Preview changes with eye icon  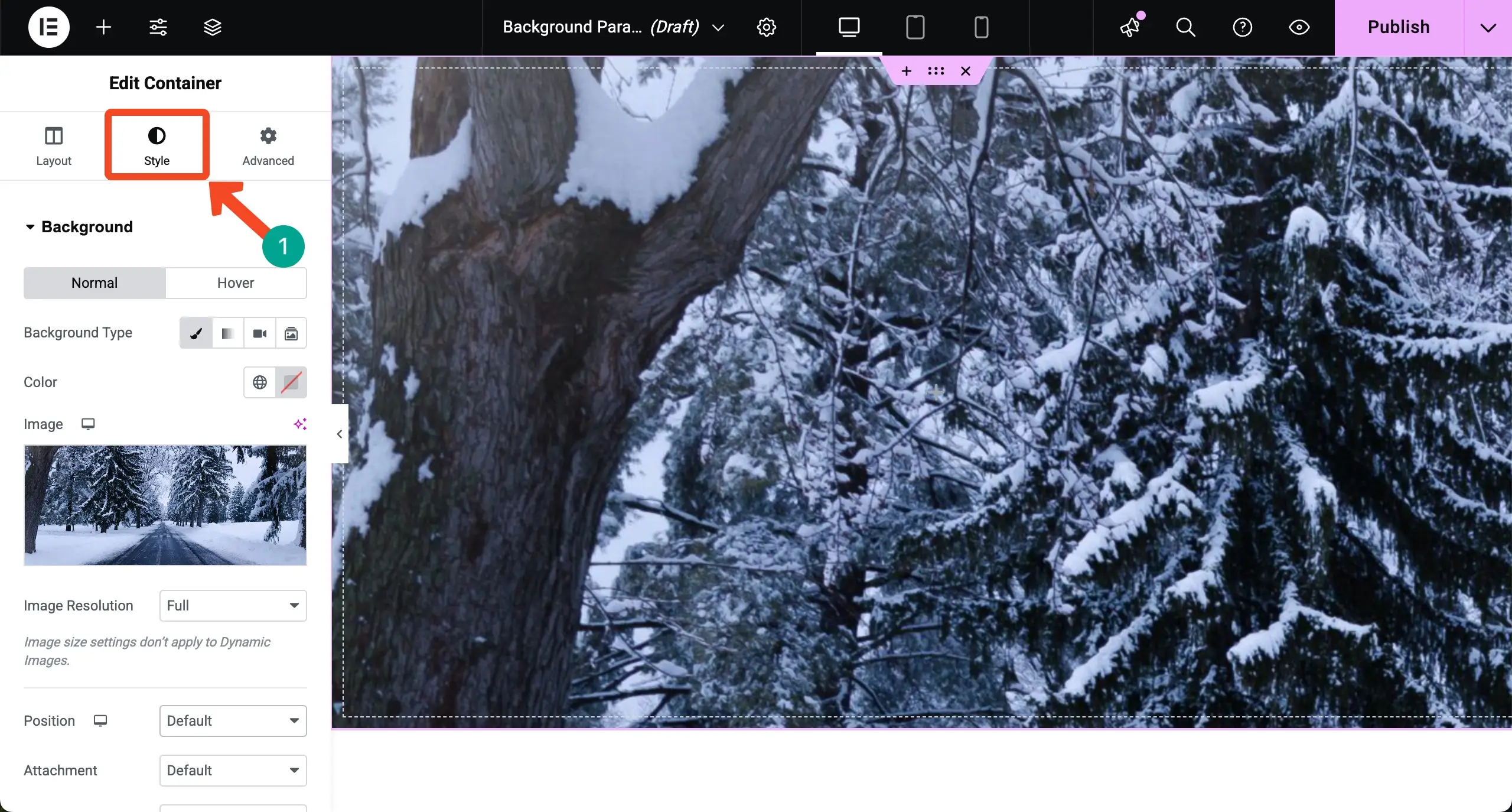pyautogui.click(x=1299, y=27)
